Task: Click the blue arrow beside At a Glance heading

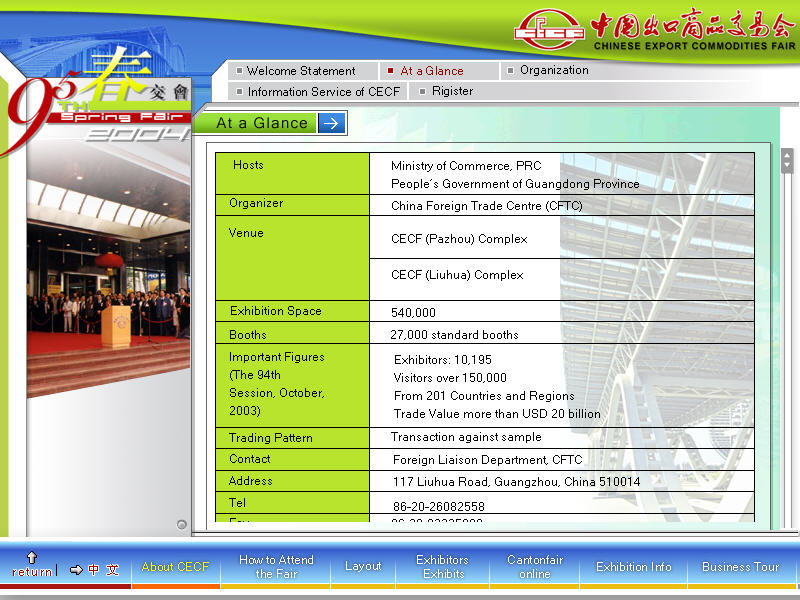Action: (331, 123)
